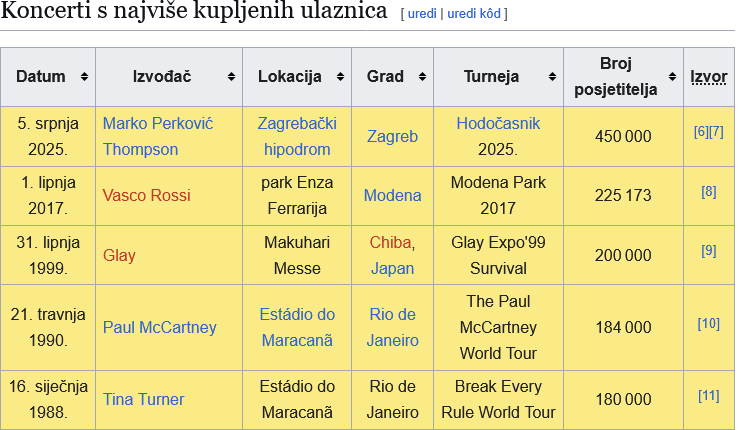This screenshot has width=739, height=430.
Task: Jump to reference [10] citation
Action: pos(708,323)
